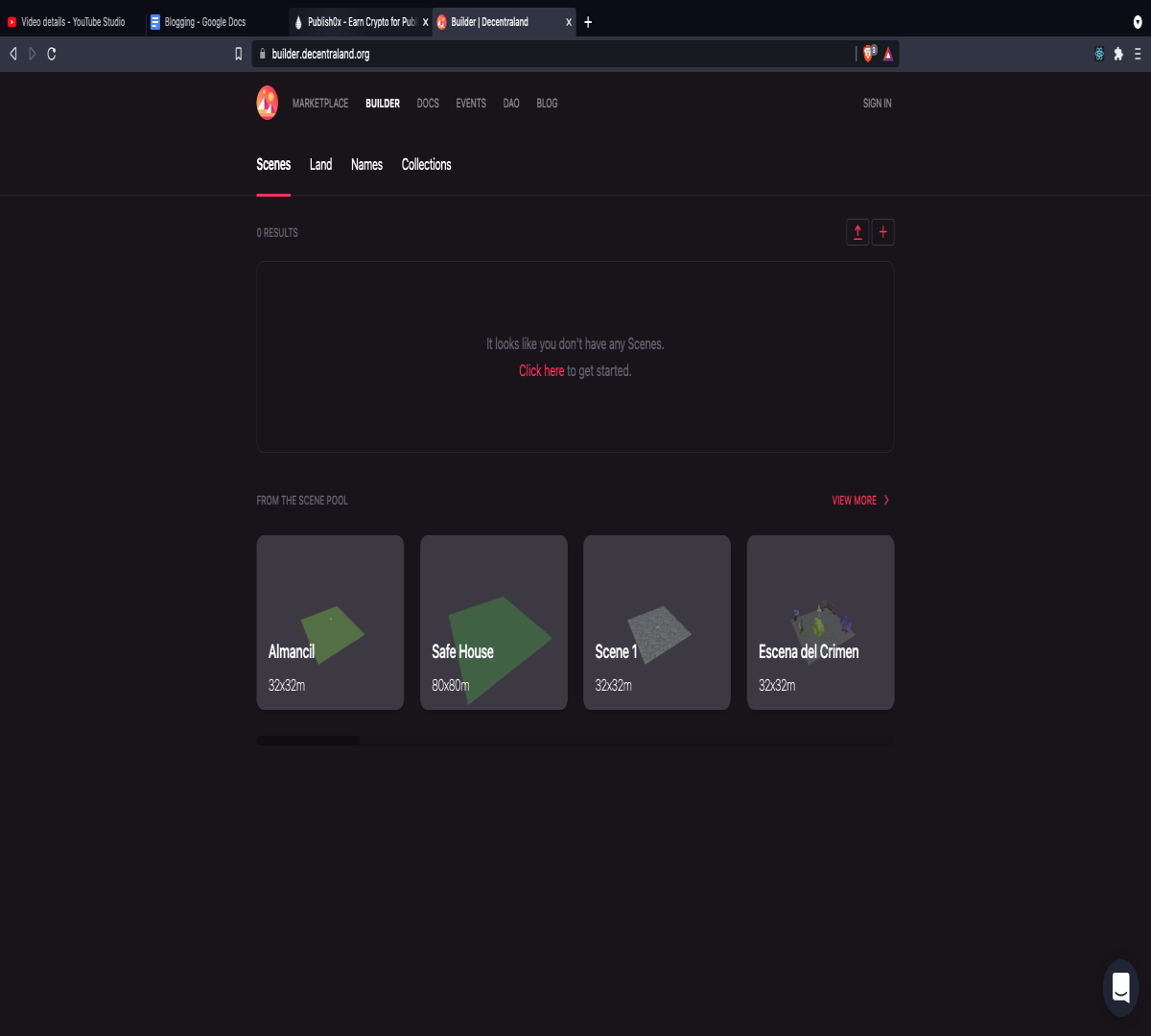Image resolution: width=1151 pixels, height=1036 pixels.
Task: Click the Brave Shields lion icon
Action: [869, 54]
